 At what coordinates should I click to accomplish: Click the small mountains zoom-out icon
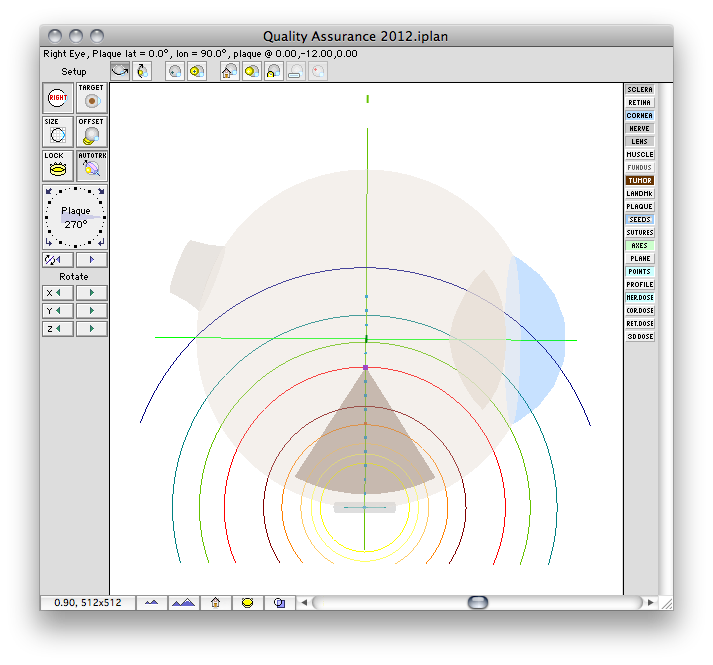pyautogui.click(x=151, y=603)
